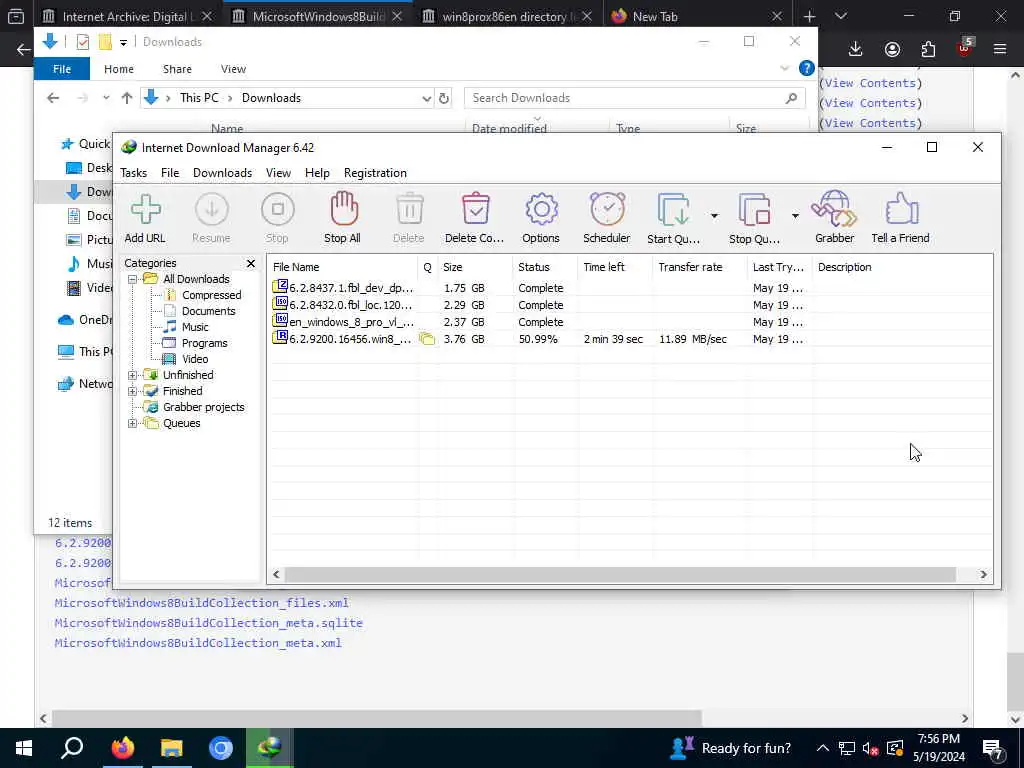1024x768 pixels.
Task: Show hidden system tray icons
Action: pyautogui.click(x=823, y=748)
